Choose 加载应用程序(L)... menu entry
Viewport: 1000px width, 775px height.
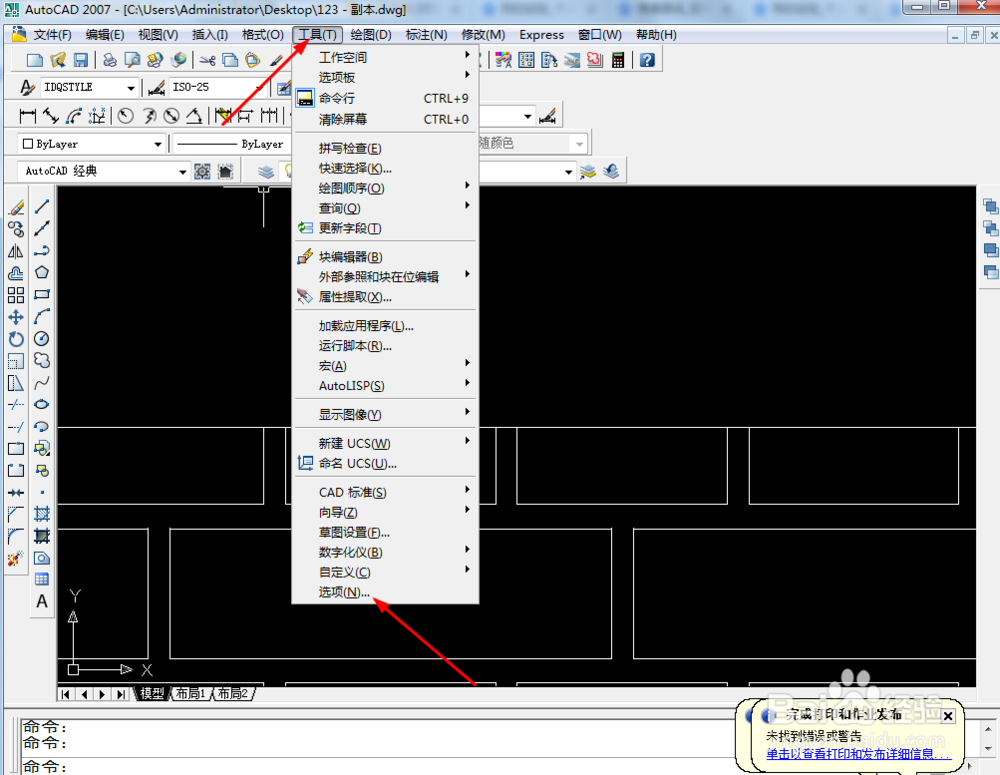pos(385,326)
